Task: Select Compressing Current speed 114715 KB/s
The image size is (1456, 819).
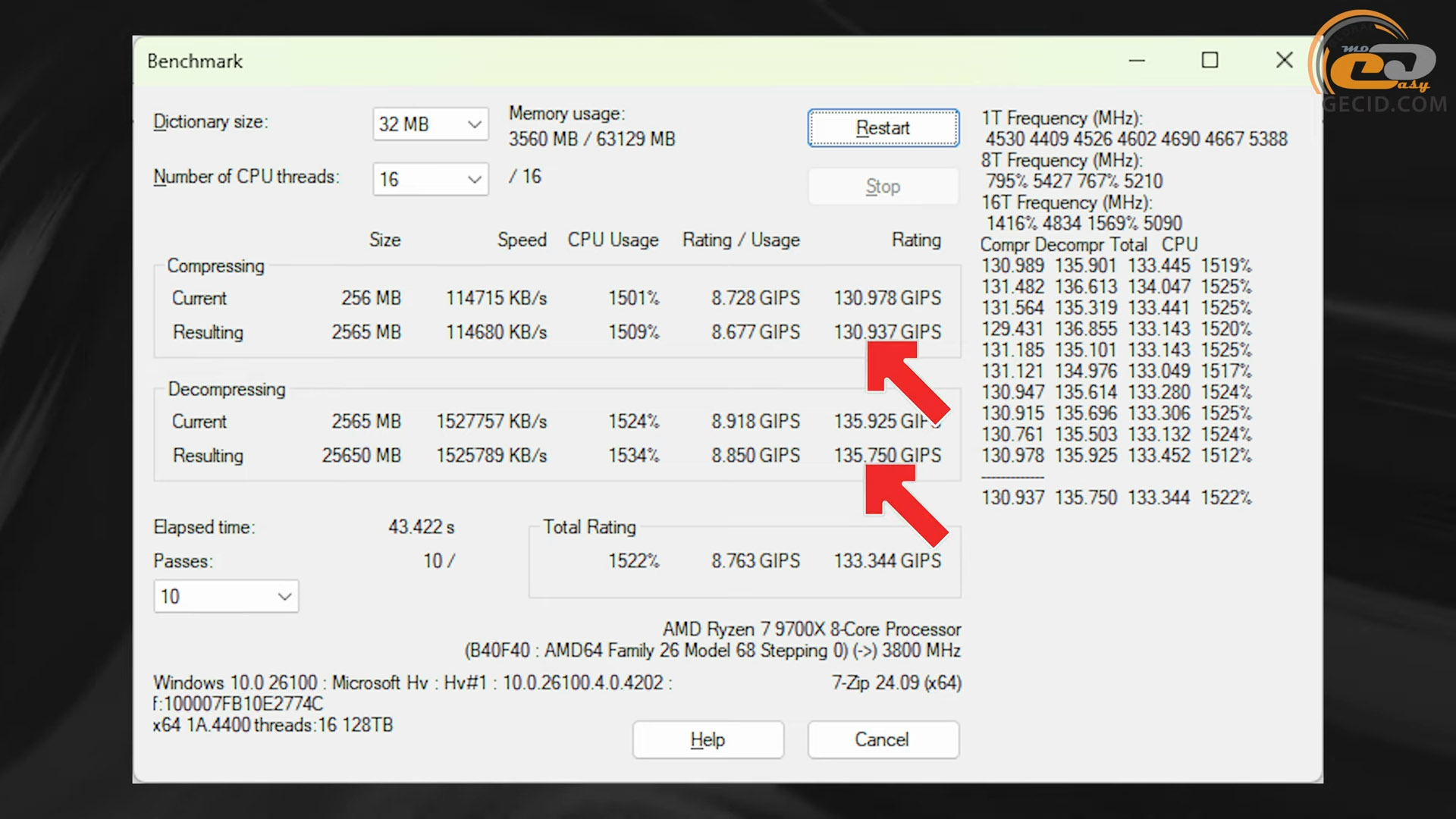Action: click(496, 298)
